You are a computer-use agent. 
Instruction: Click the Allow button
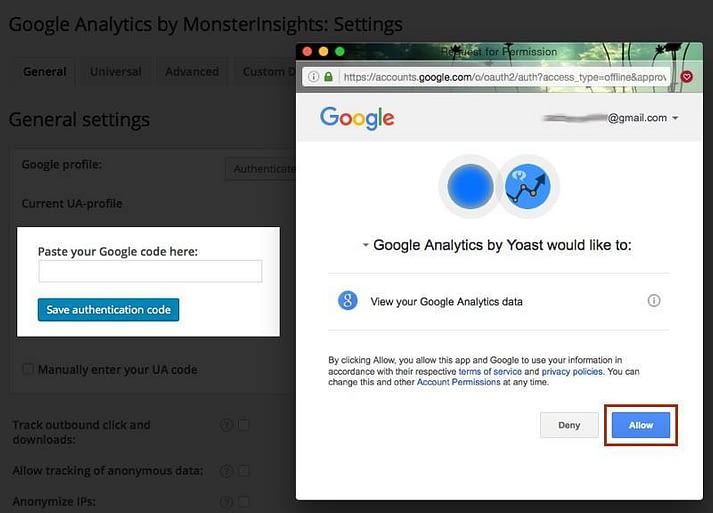point(641,425)
